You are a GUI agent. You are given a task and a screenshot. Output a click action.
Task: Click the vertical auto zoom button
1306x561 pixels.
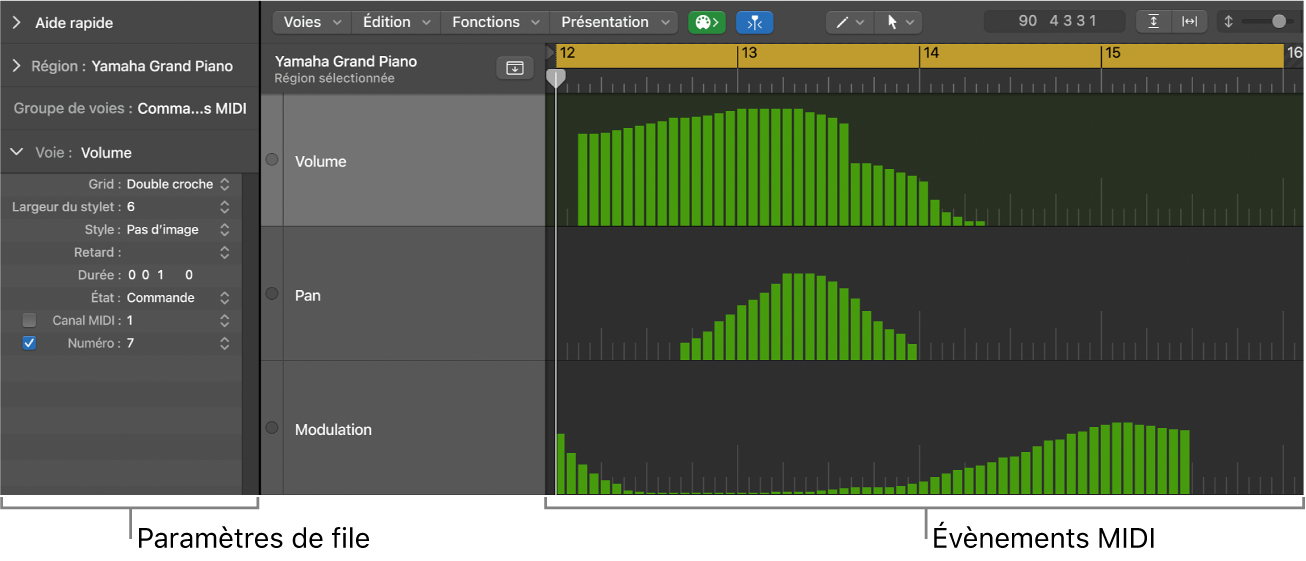1154,22
